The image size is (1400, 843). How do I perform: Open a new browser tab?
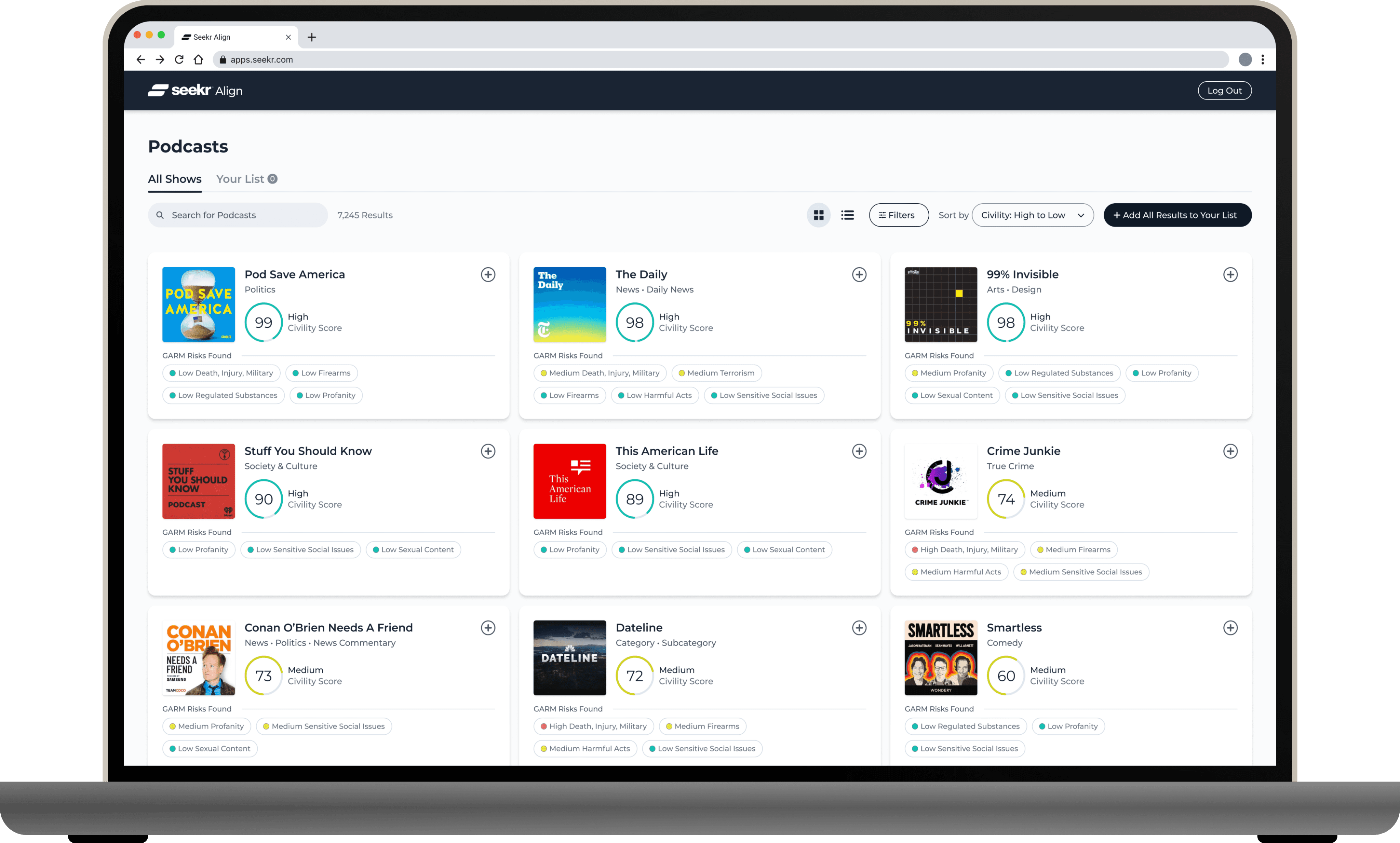click(311, 38)
